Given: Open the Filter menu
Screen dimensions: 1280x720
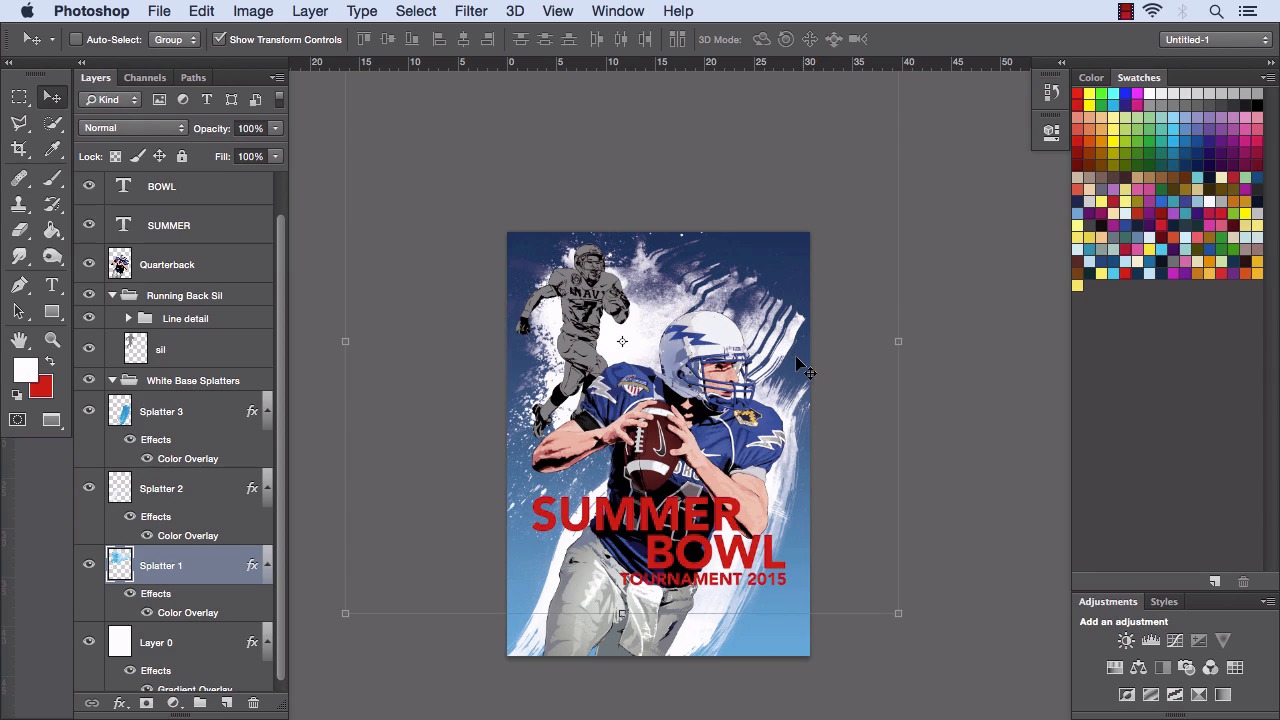Looking at the screenshot, I should tap(470, 11).
